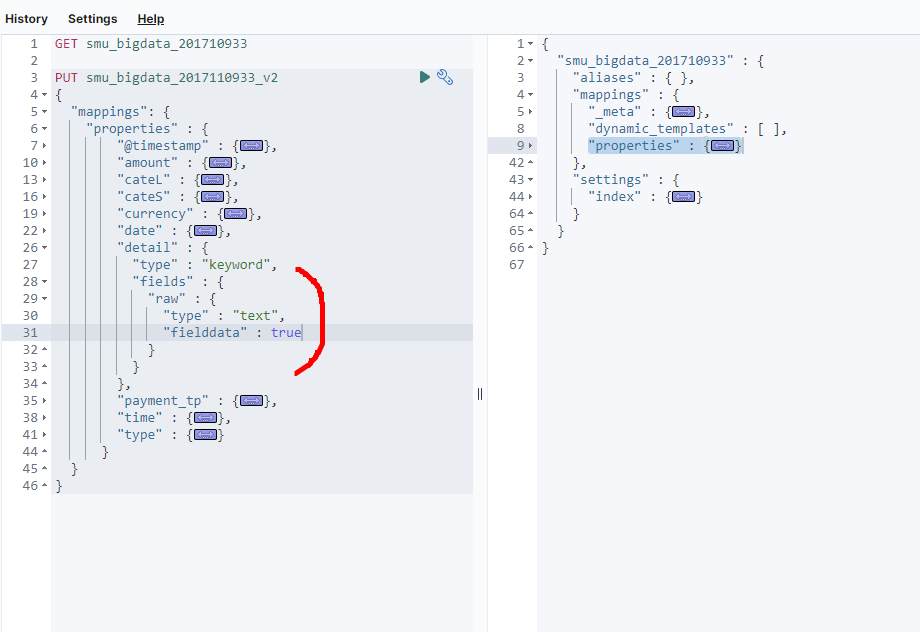
Task: Expand collapsed properties badge in response
Action: click(723, 146)
